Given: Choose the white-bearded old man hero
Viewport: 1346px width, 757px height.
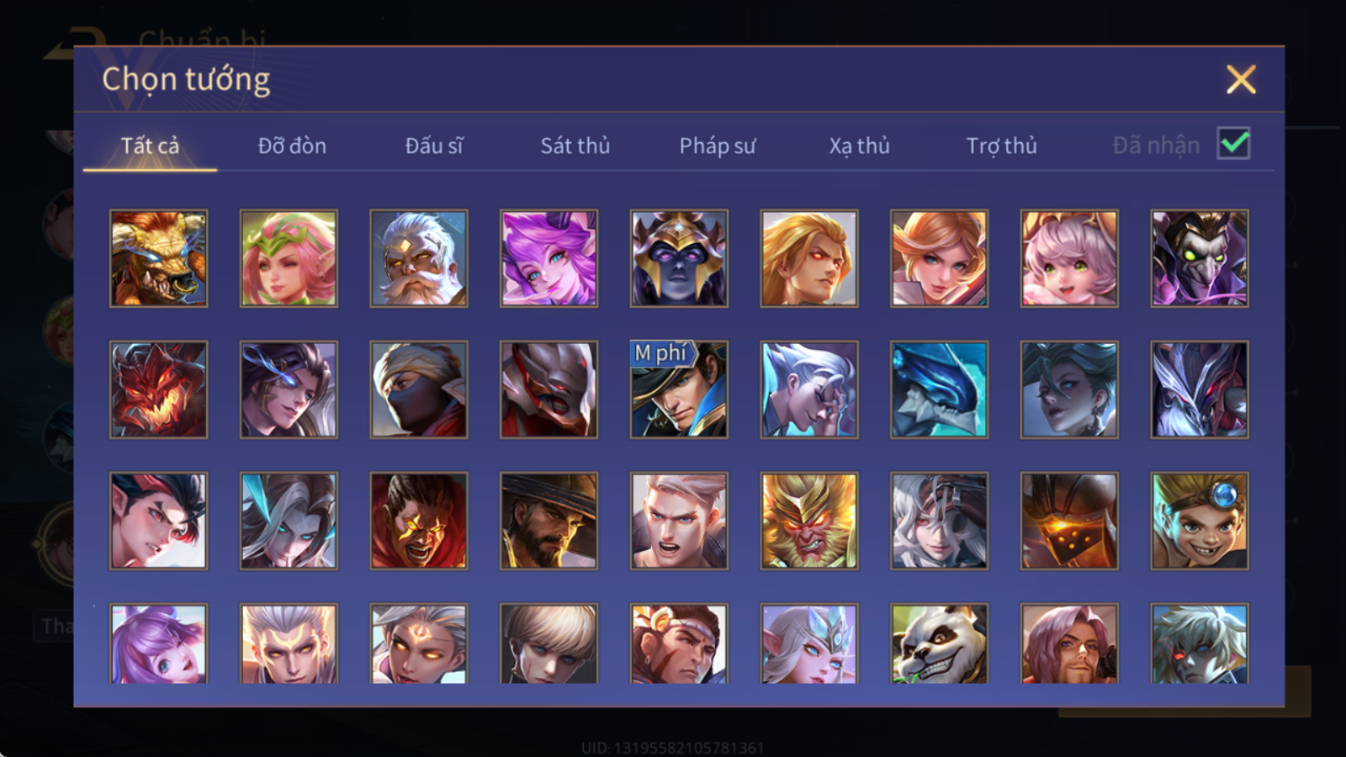Looking at the screenshot, I should pos(419,258).
